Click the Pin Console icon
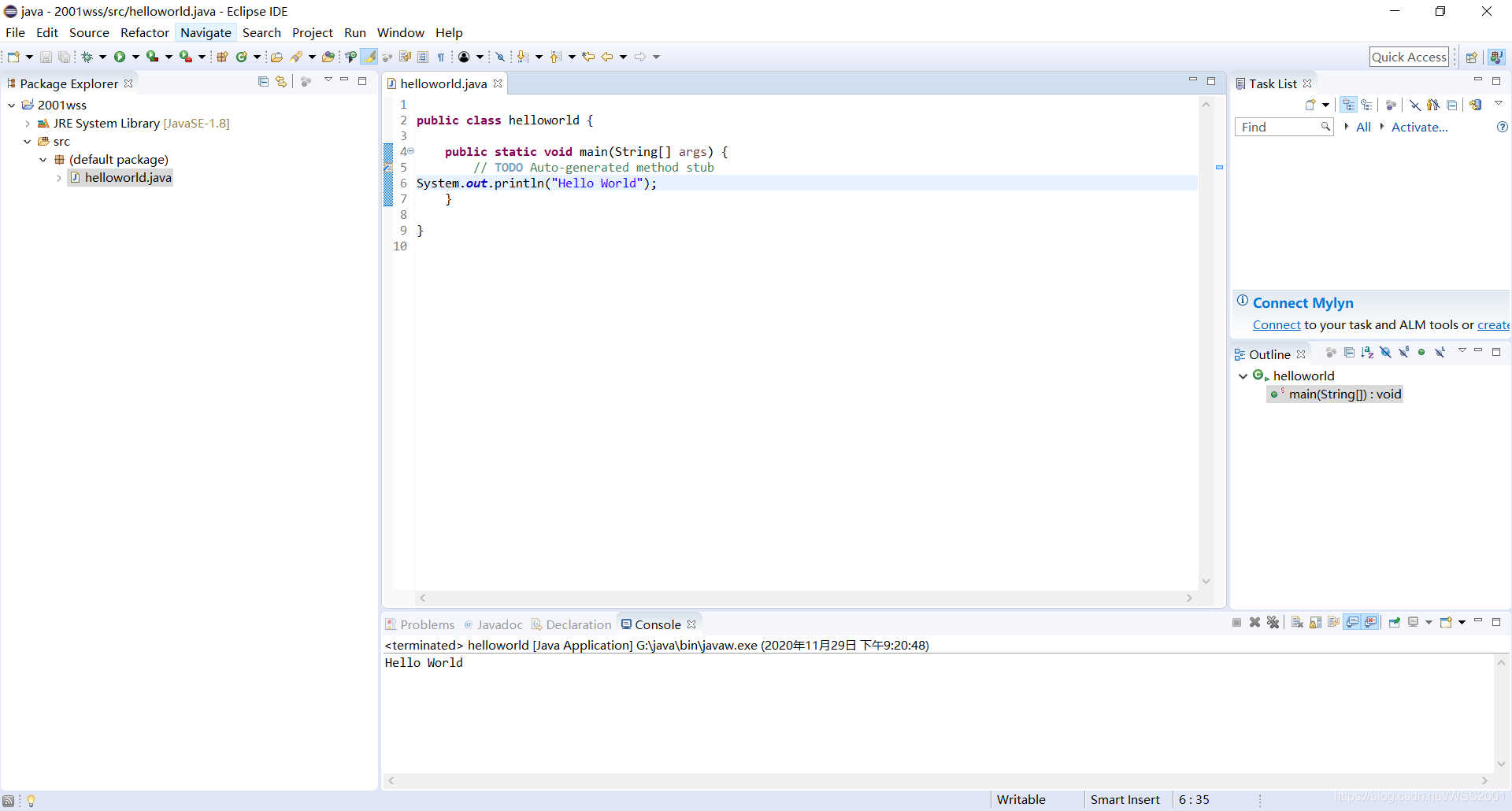 [x=1394, y=622]
